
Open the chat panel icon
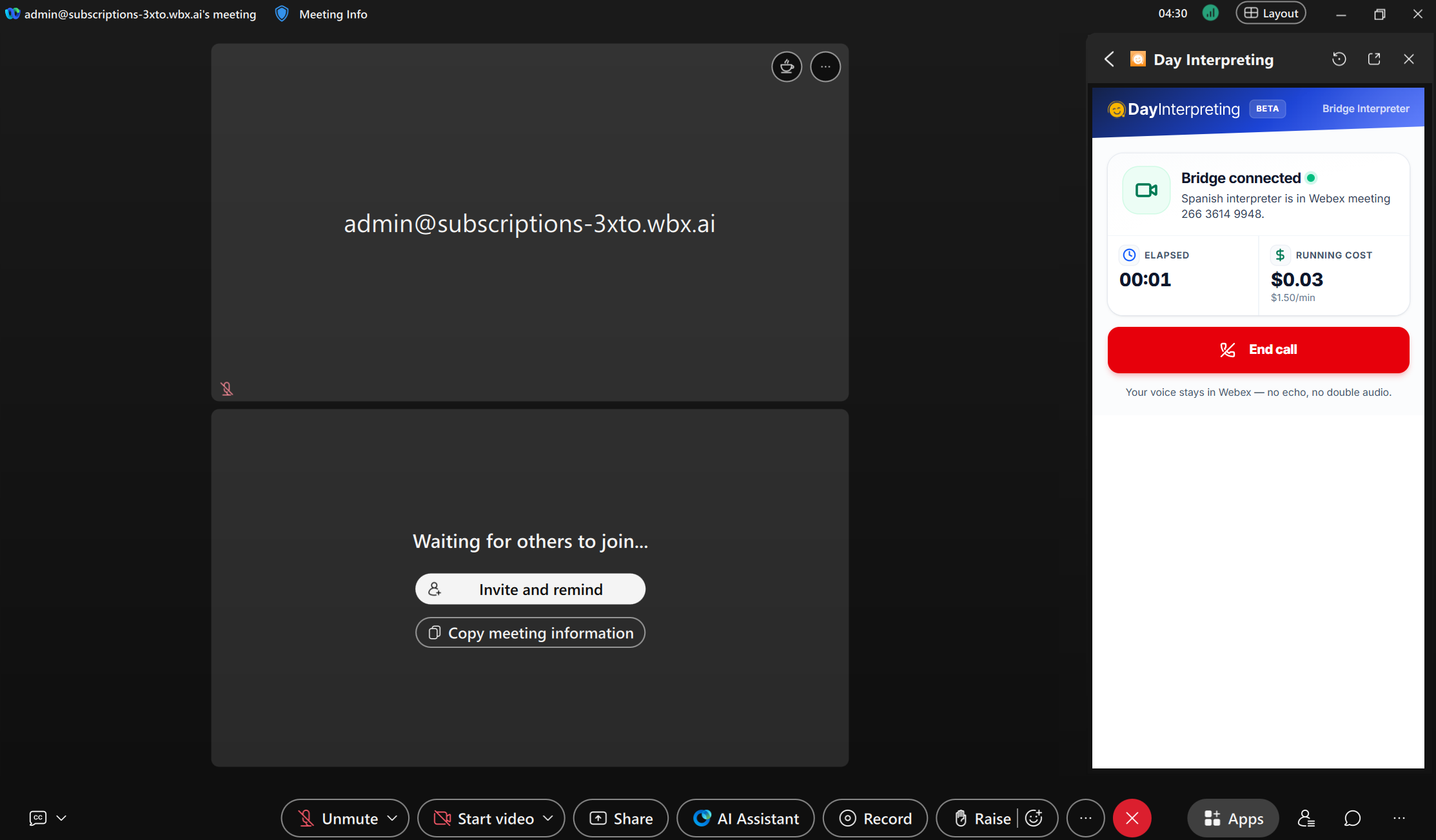click(1352, 819)
